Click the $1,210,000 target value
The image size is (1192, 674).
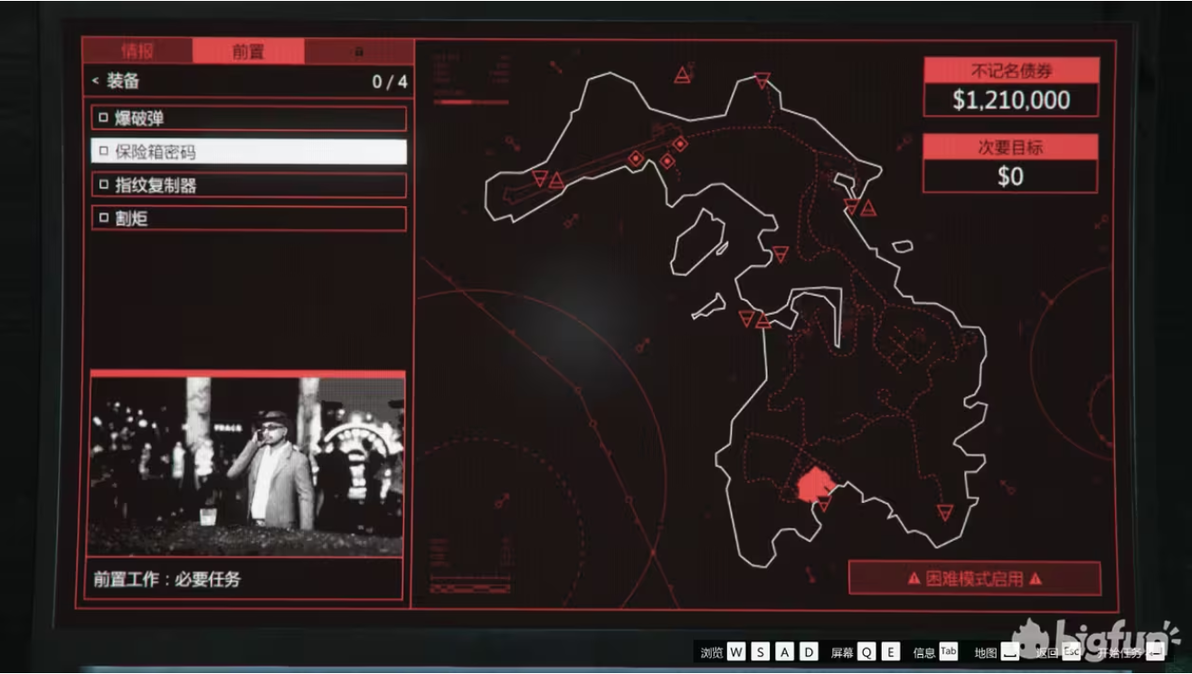[1011, 100]
